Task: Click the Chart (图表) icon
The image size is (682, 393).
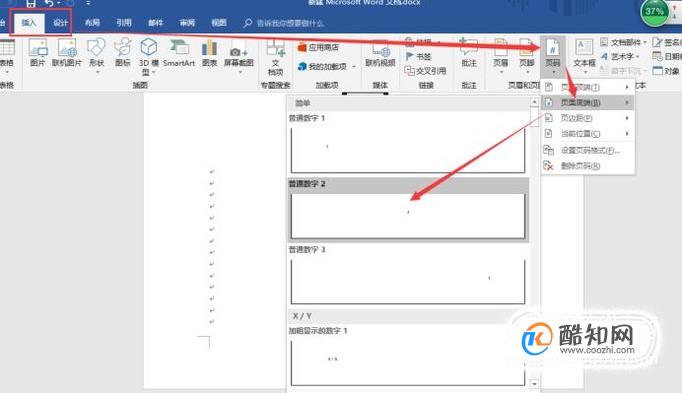Action: click(209, 52)
